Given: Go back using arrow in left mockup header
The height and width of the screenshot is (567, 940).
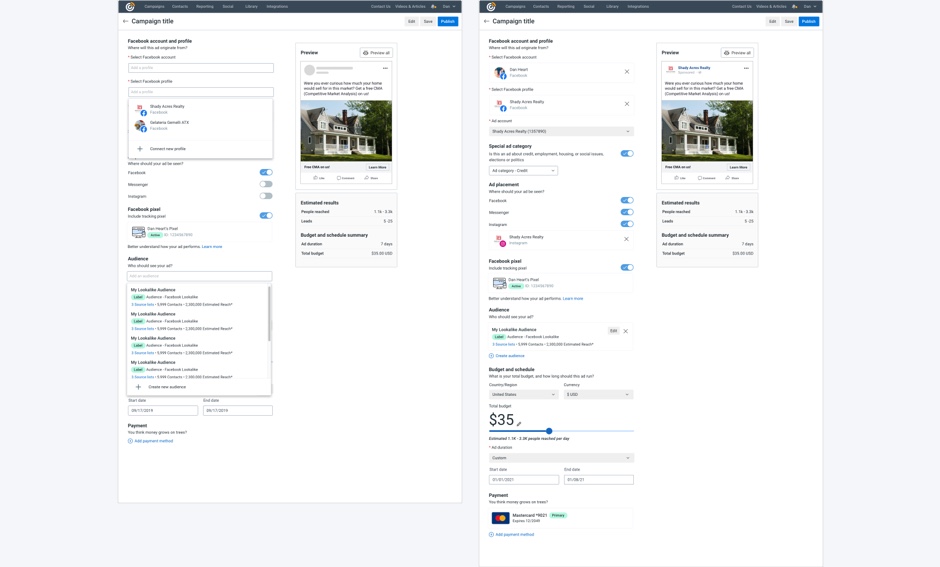Looking at the screenshot, I should (x=125, y=21).
